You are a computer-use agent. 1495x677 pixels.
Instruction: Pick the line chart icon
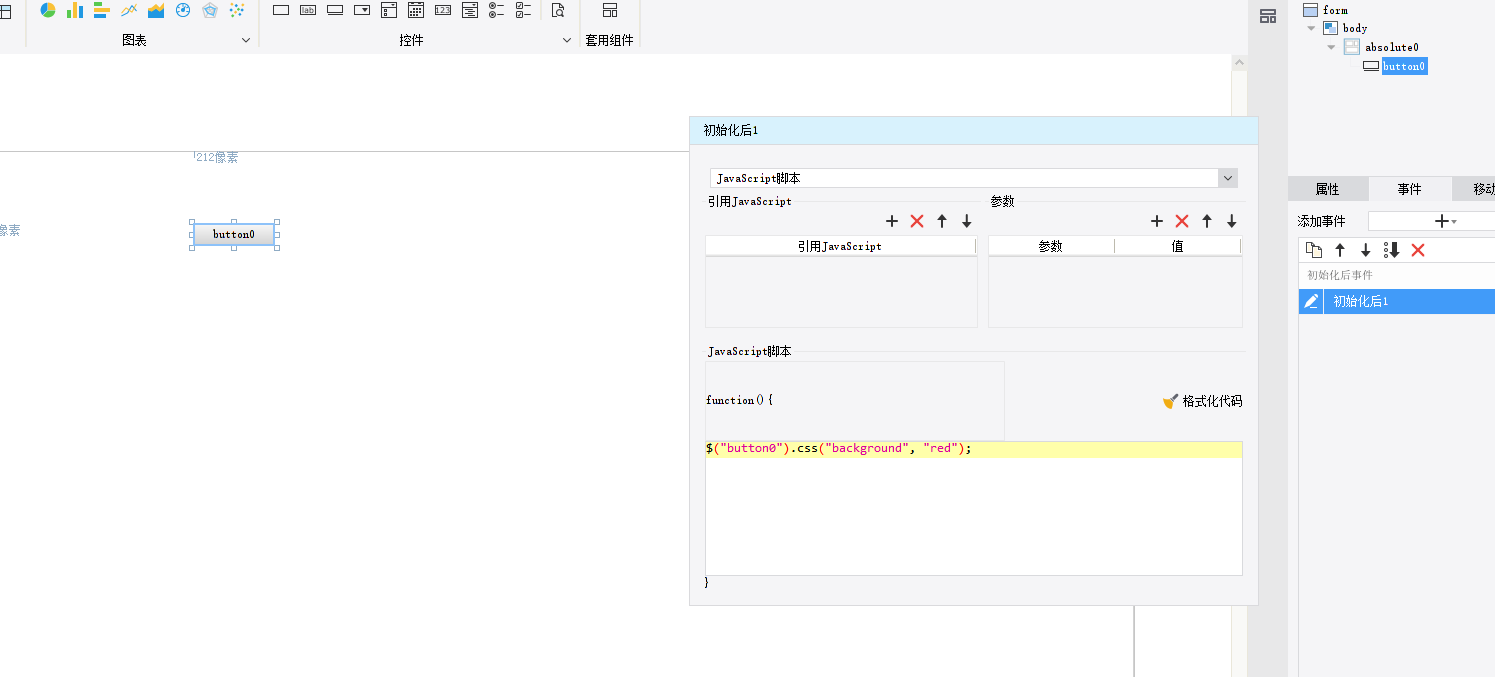[129, 10]
